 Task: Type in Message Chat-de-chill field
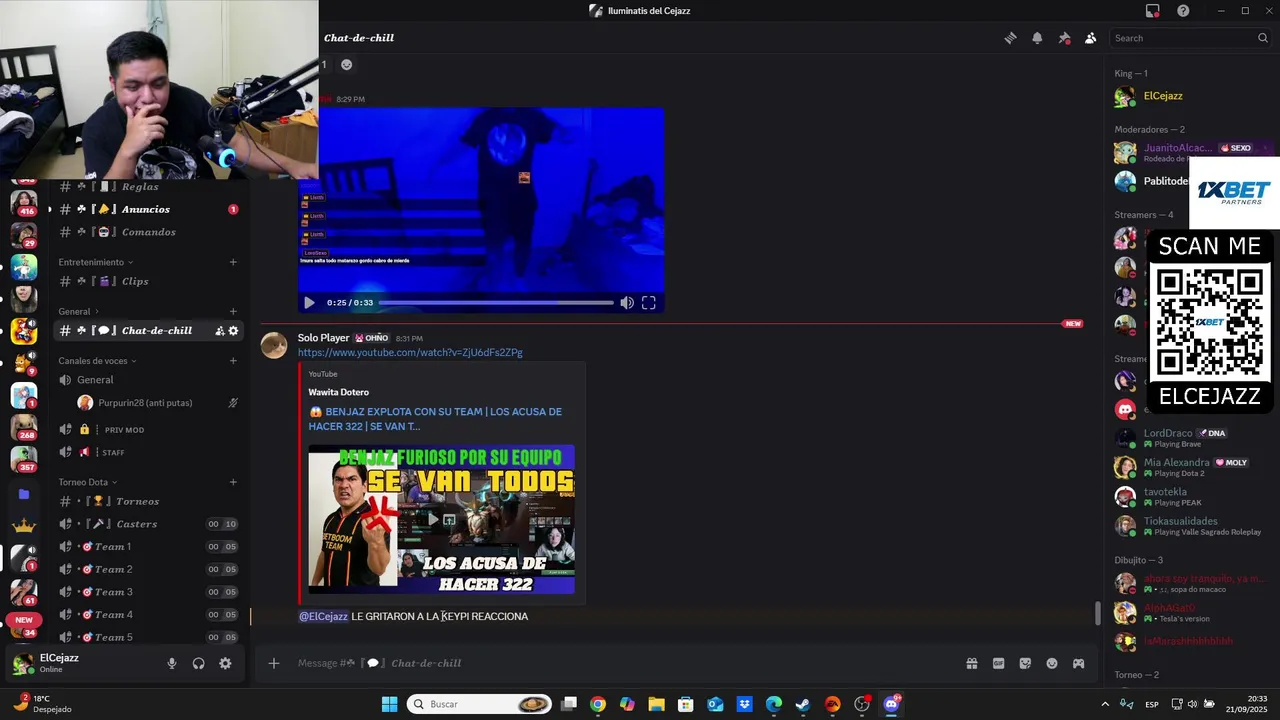[620, 663]
